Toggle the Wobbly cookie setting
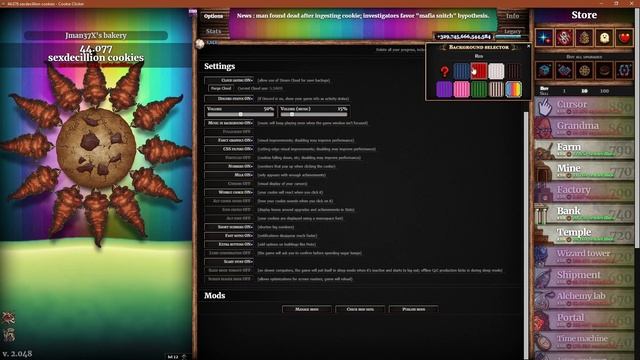This screenshot has height=360, width=640. 229,192
